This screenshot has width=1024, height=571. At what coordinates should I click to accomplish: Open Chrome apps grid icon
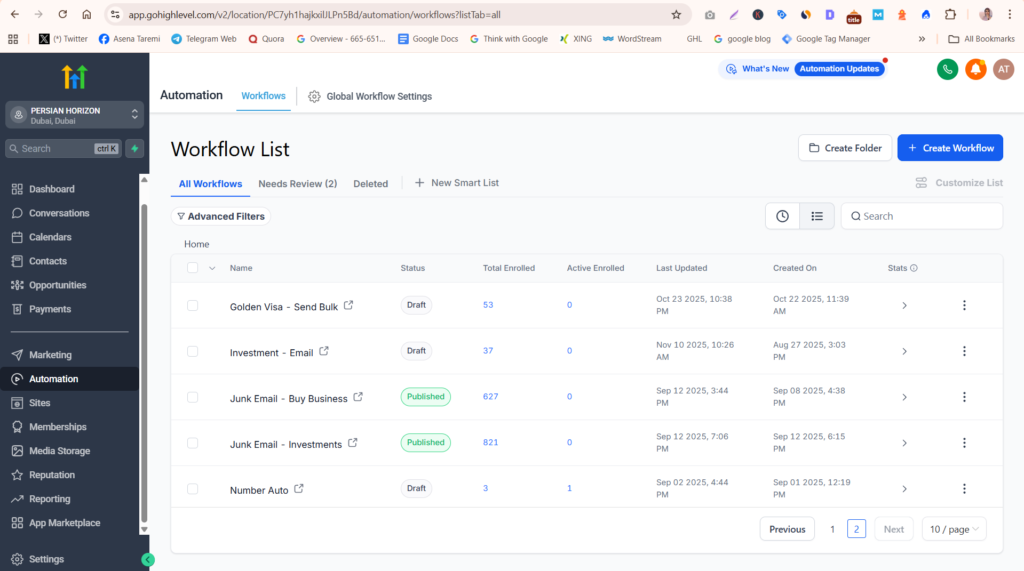click(13, 39)
